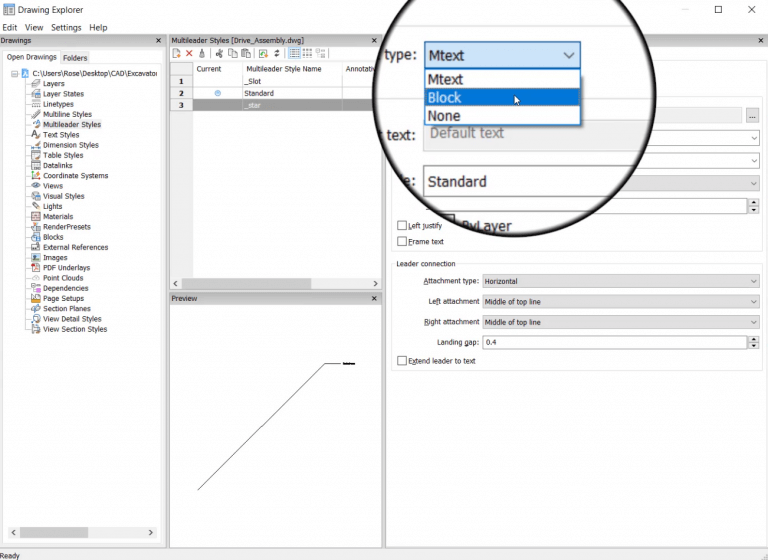Sort by Multileader Style Name column
This screenshot has height=560, width=768.
click(x=292, y=69)
